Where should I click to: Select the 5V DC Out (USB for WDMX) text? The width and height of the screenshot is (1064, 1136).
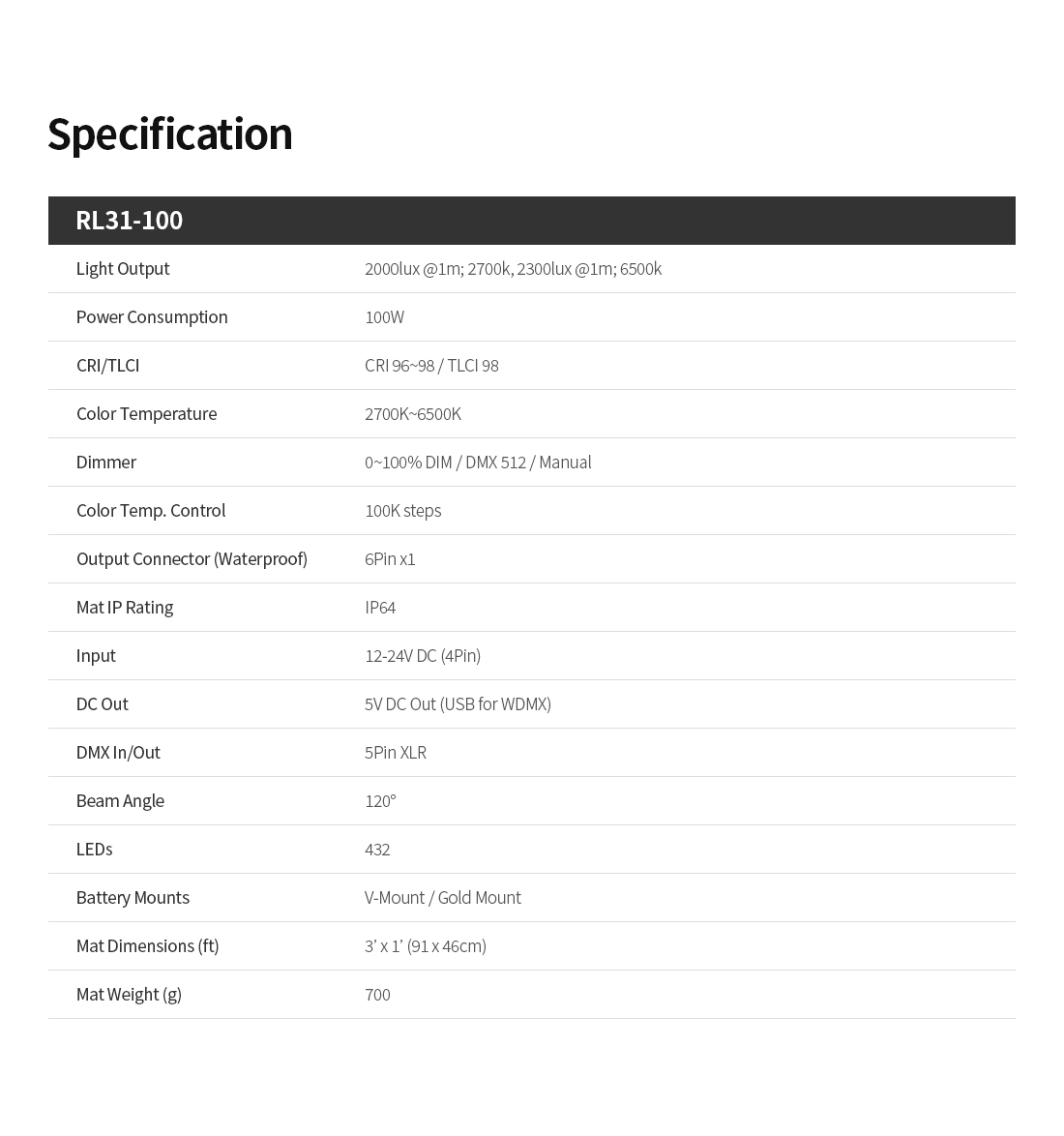point(457,704)
